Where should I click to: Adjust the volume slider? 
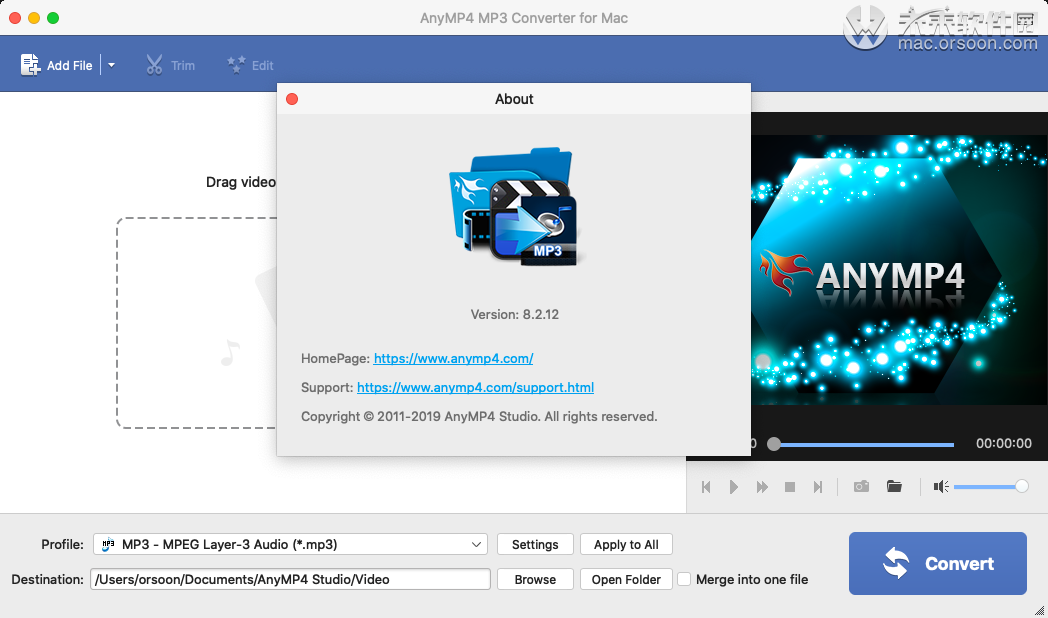(x=991, y=486)
